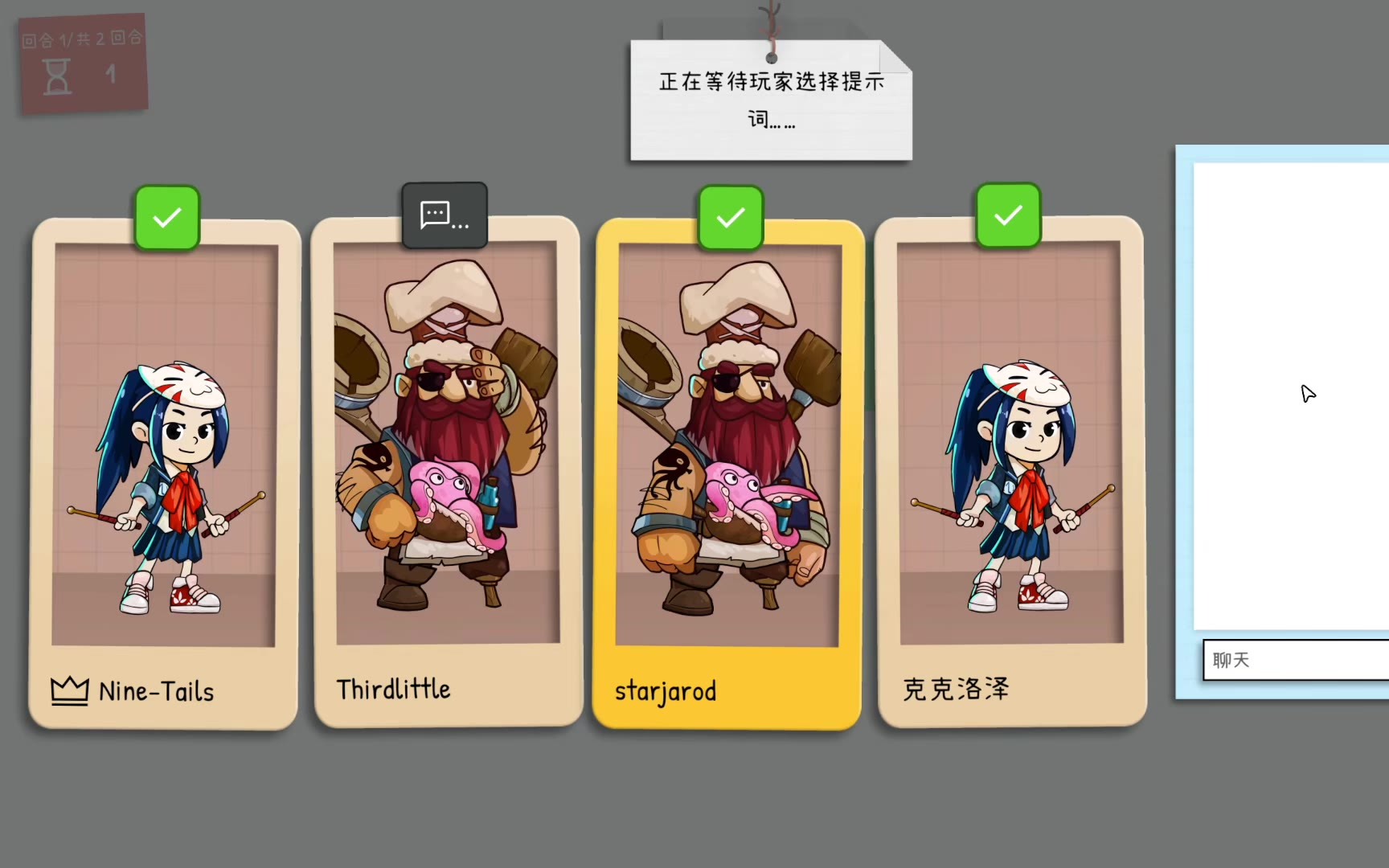Viewport: 1389px width, 868px height.
Task: Click the hourglass timer icon
Action: (56, 77)
